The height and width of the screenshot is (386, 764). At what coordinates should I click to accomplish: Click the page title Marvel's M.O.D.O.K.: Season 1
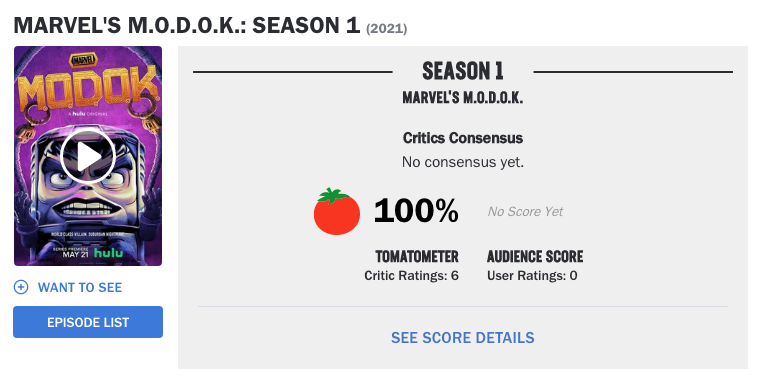[187, 25]
